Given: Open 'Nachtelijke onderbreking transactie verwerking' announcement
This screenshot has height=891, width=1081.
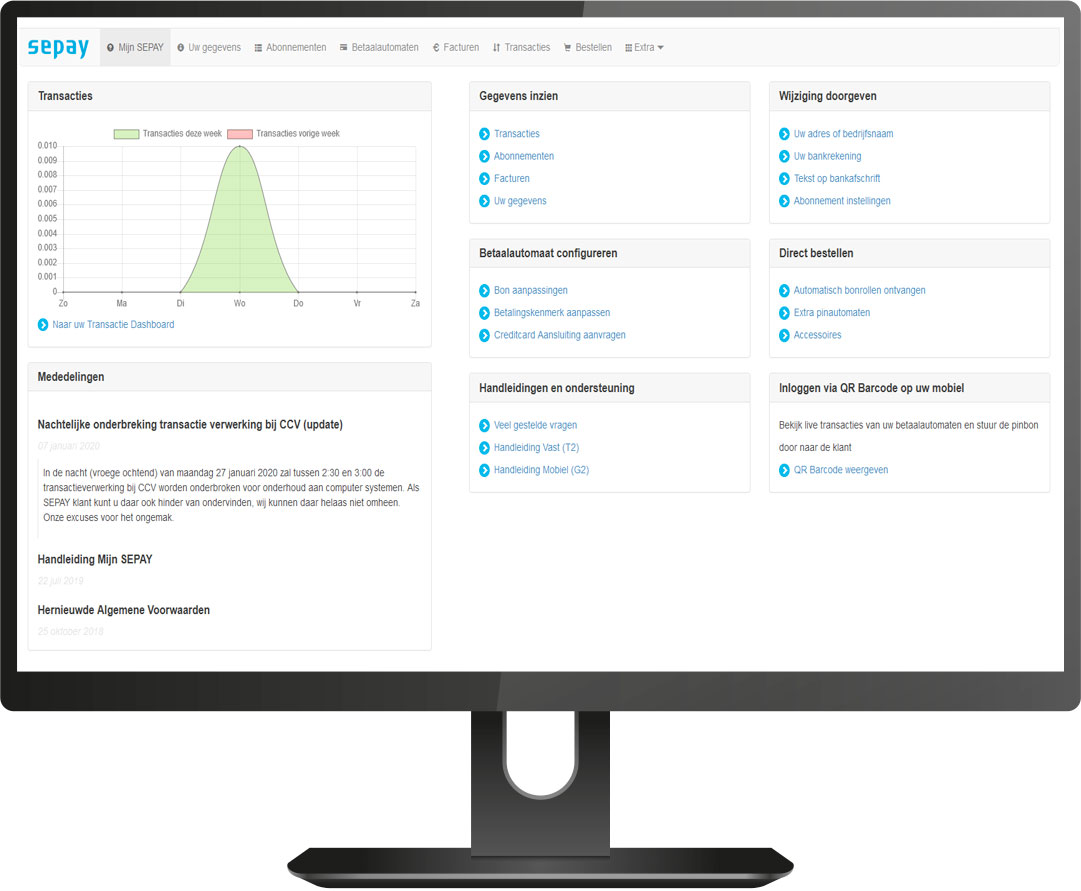Looking at the screenshot, I should tap(190, 425).
